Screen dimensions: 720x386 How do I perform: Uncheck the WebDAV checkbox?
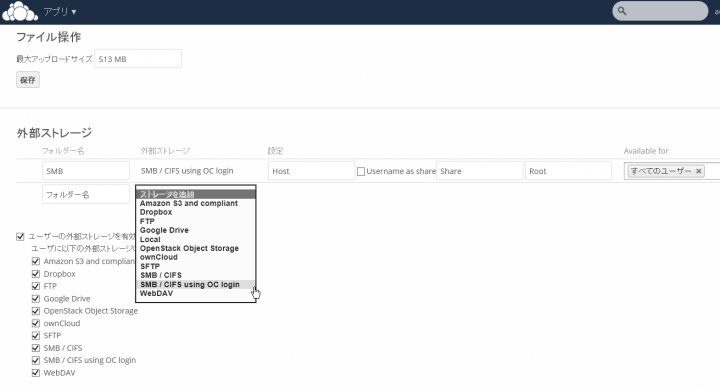coord(36,373)
